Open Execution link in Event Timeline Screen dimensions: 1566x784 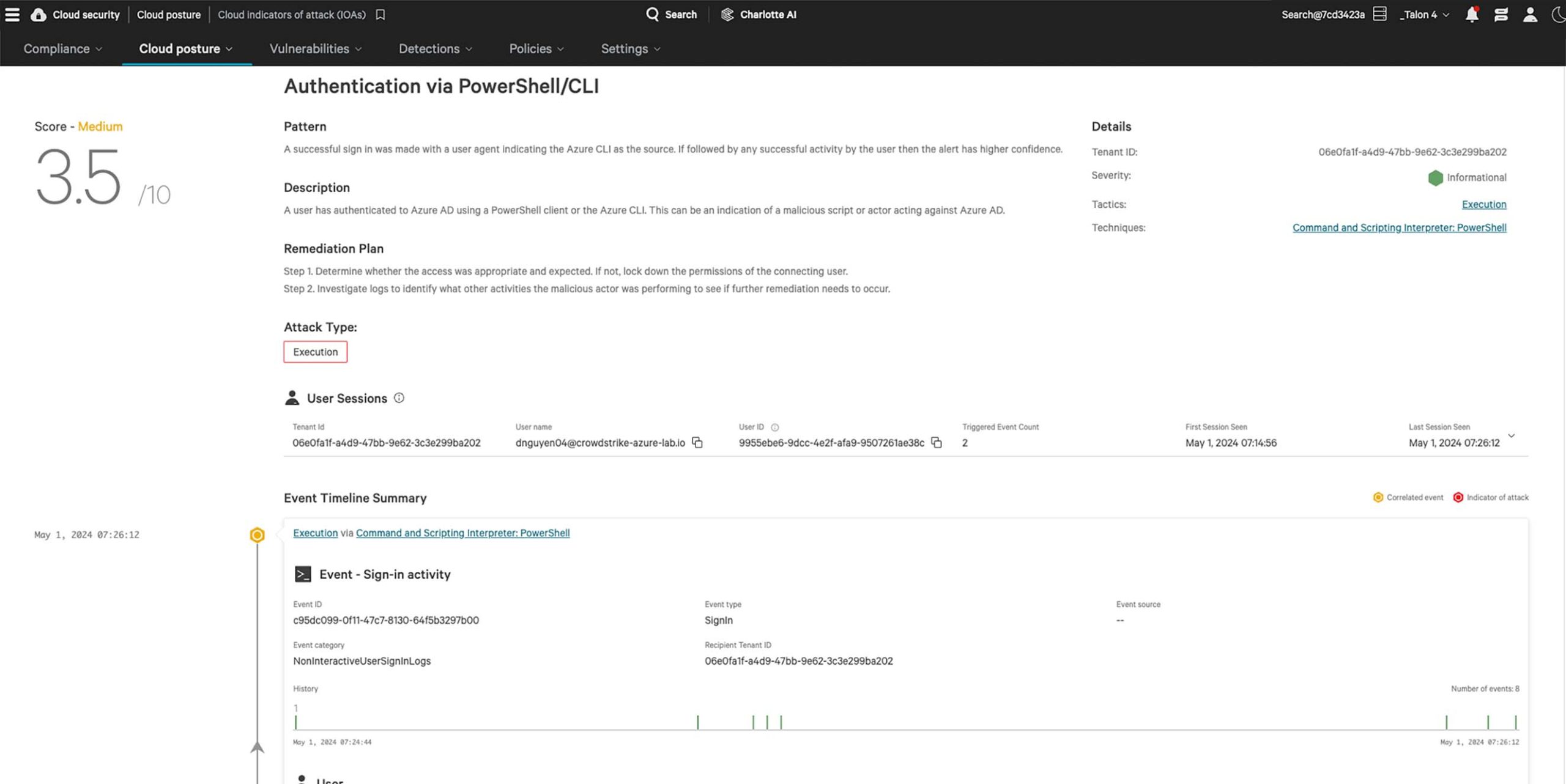coord(315,533)
